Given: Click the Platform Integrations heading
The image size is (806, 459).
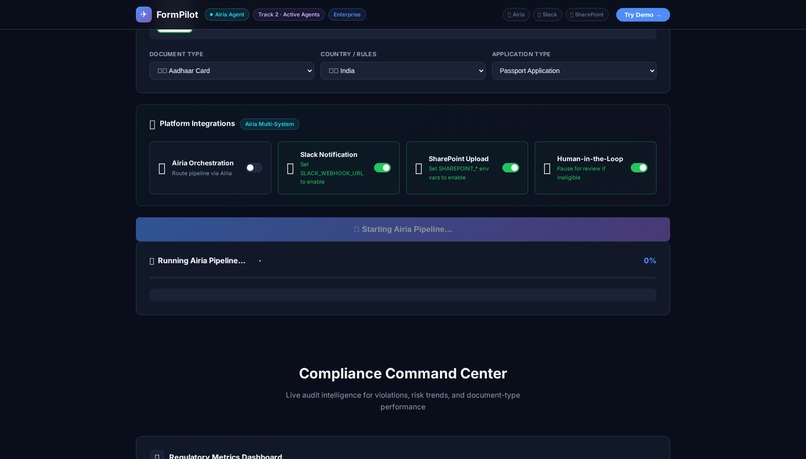Looking at the screenshot, I should [x=197, y=123].
